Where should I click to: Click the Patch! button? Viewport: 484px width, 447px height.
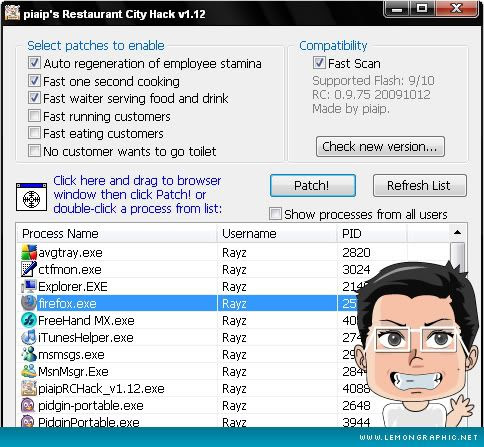(313, 185)
